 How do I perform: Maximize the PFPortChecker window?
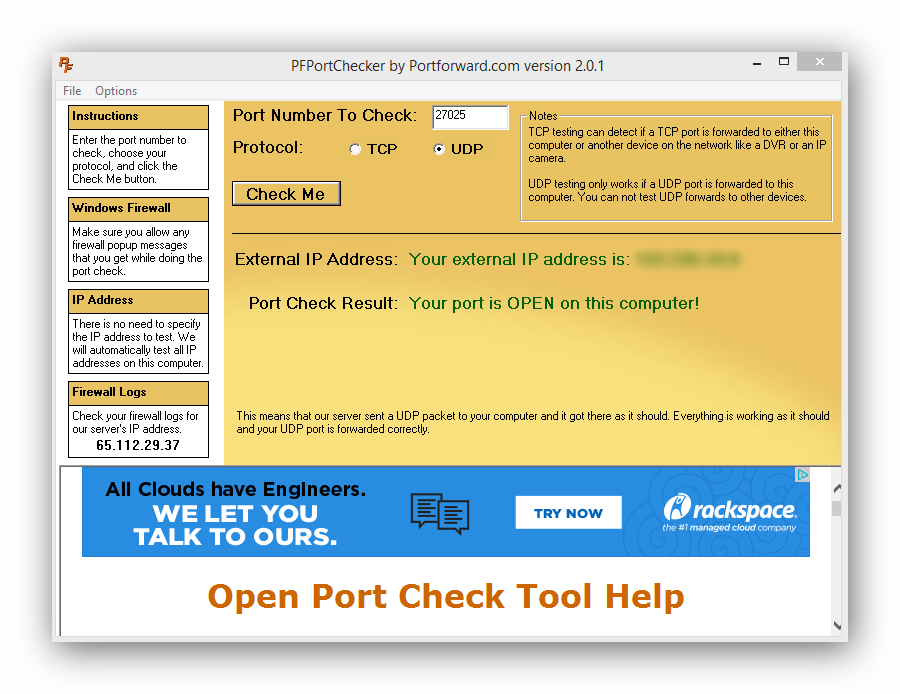(x=784, y=62)
